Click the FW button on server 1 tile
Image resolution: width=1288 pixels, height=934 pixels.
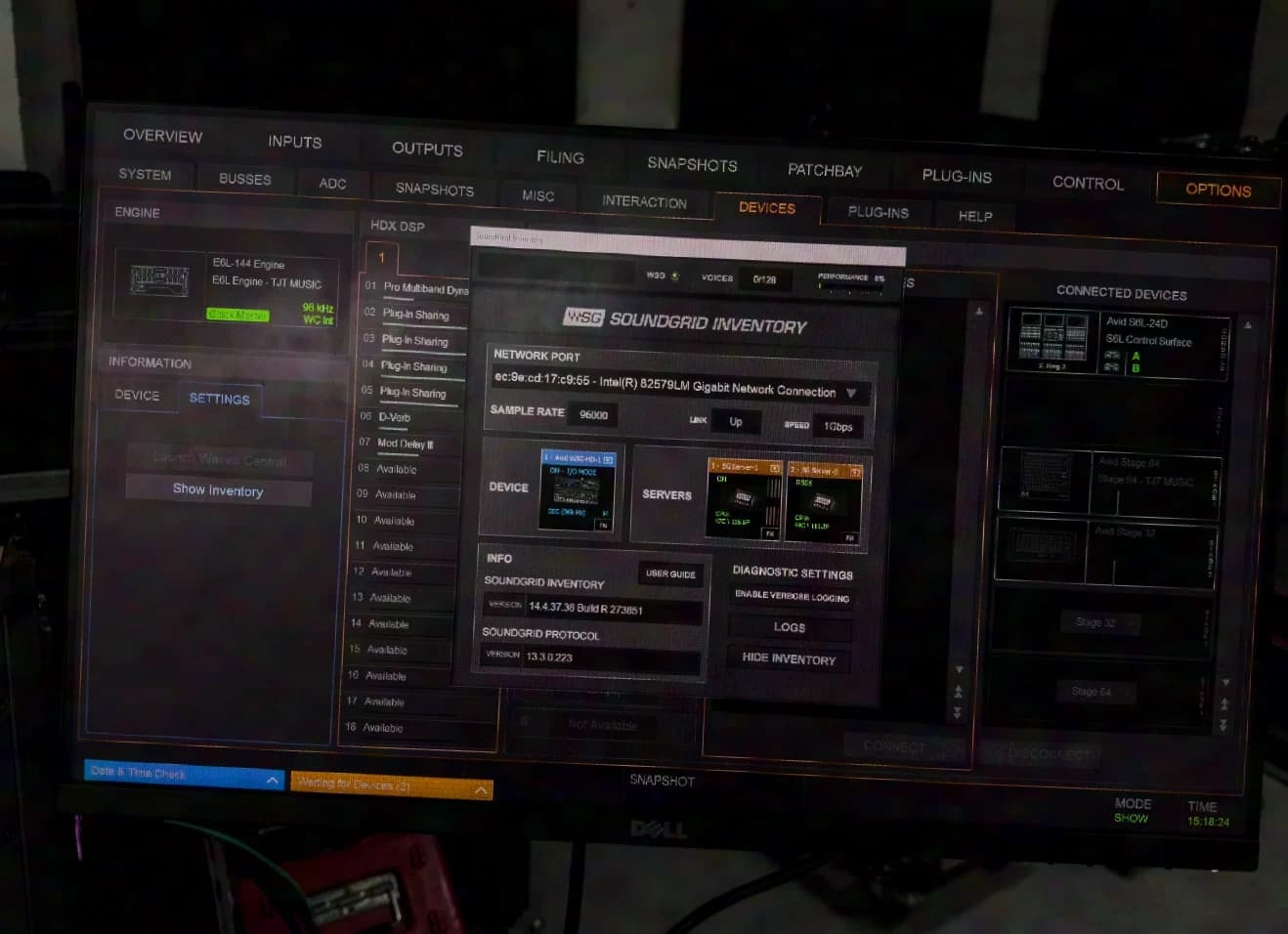pos(770,533)
